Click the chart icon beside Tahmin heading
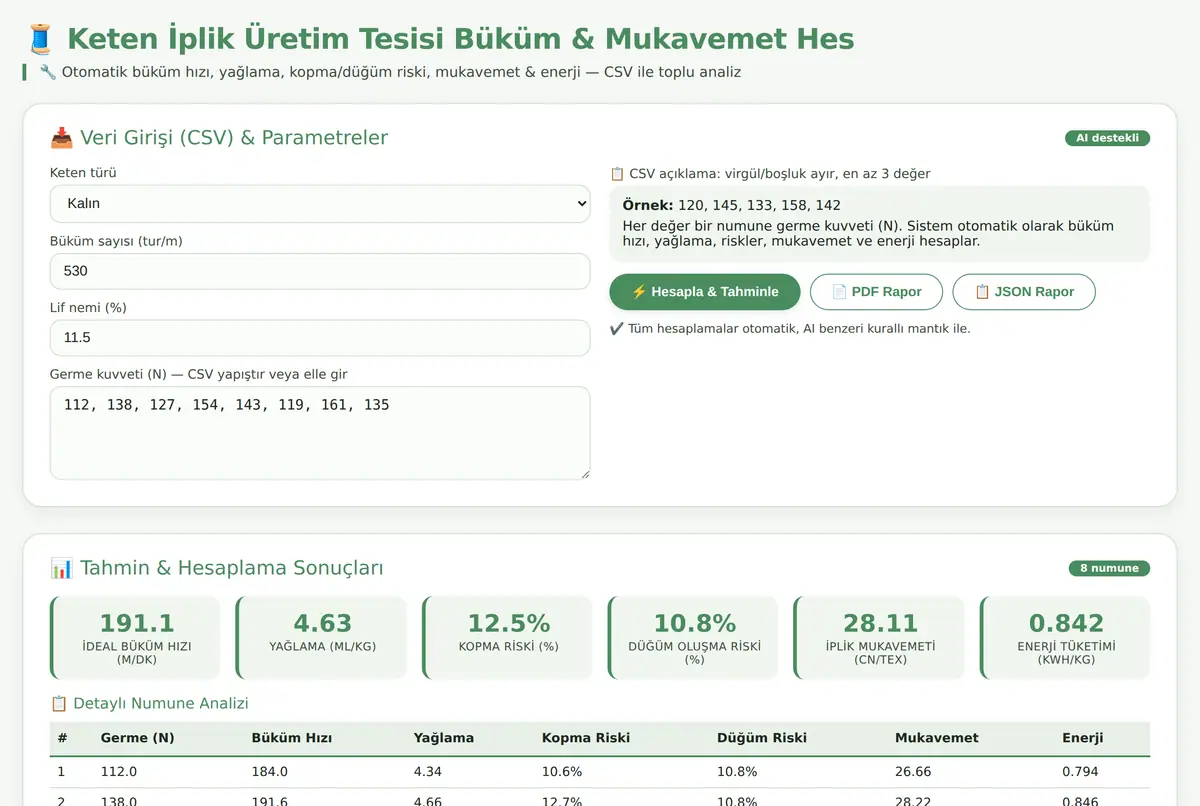The width and height of the screenshot is (1200, 806). [60, 568]
